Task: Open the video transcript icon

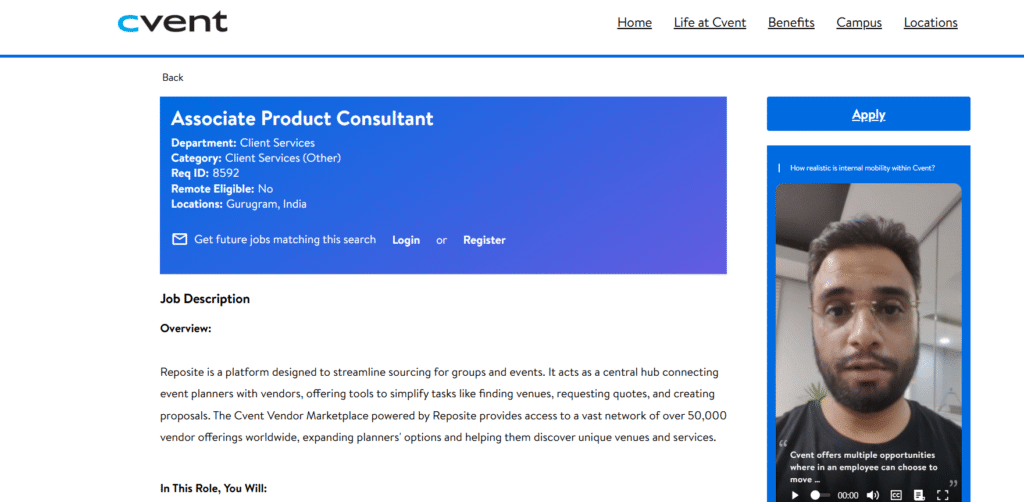Action: [919, 494]
